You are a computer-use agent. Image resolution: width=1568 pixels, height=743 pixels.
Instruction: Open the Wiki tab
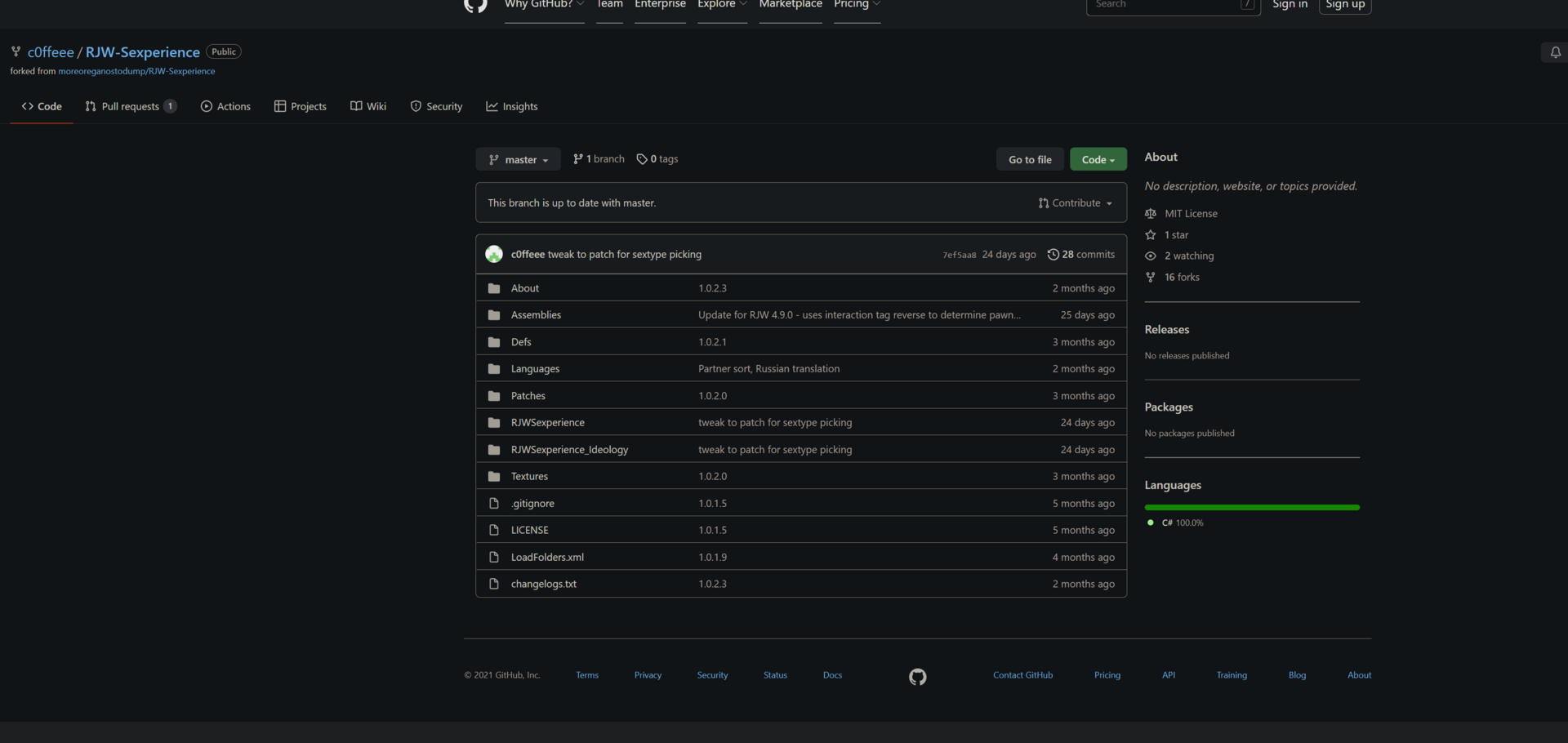[368, 107]
